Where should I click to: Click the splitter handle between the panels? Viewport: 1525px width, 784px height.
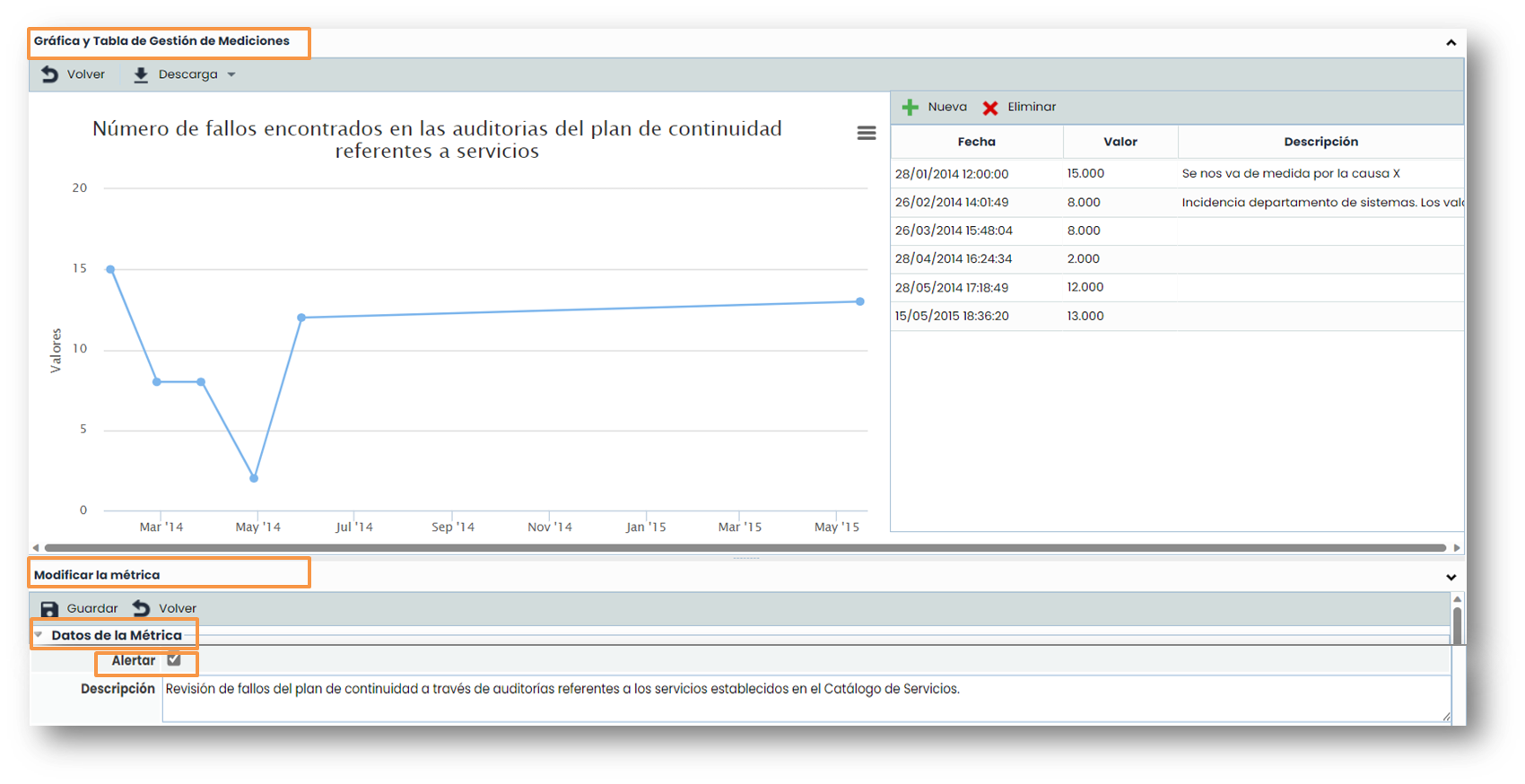[746, 558]
